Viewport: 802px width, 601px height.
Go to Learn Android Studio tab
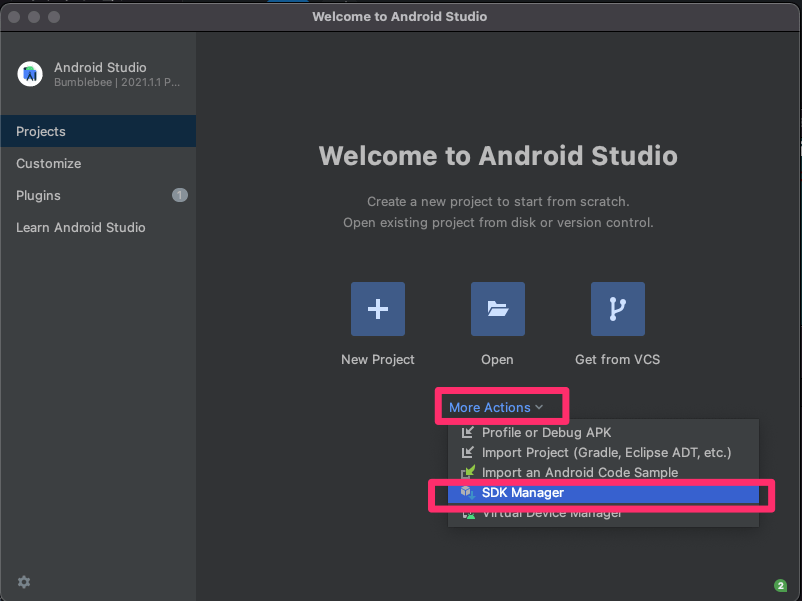point(98,228)
